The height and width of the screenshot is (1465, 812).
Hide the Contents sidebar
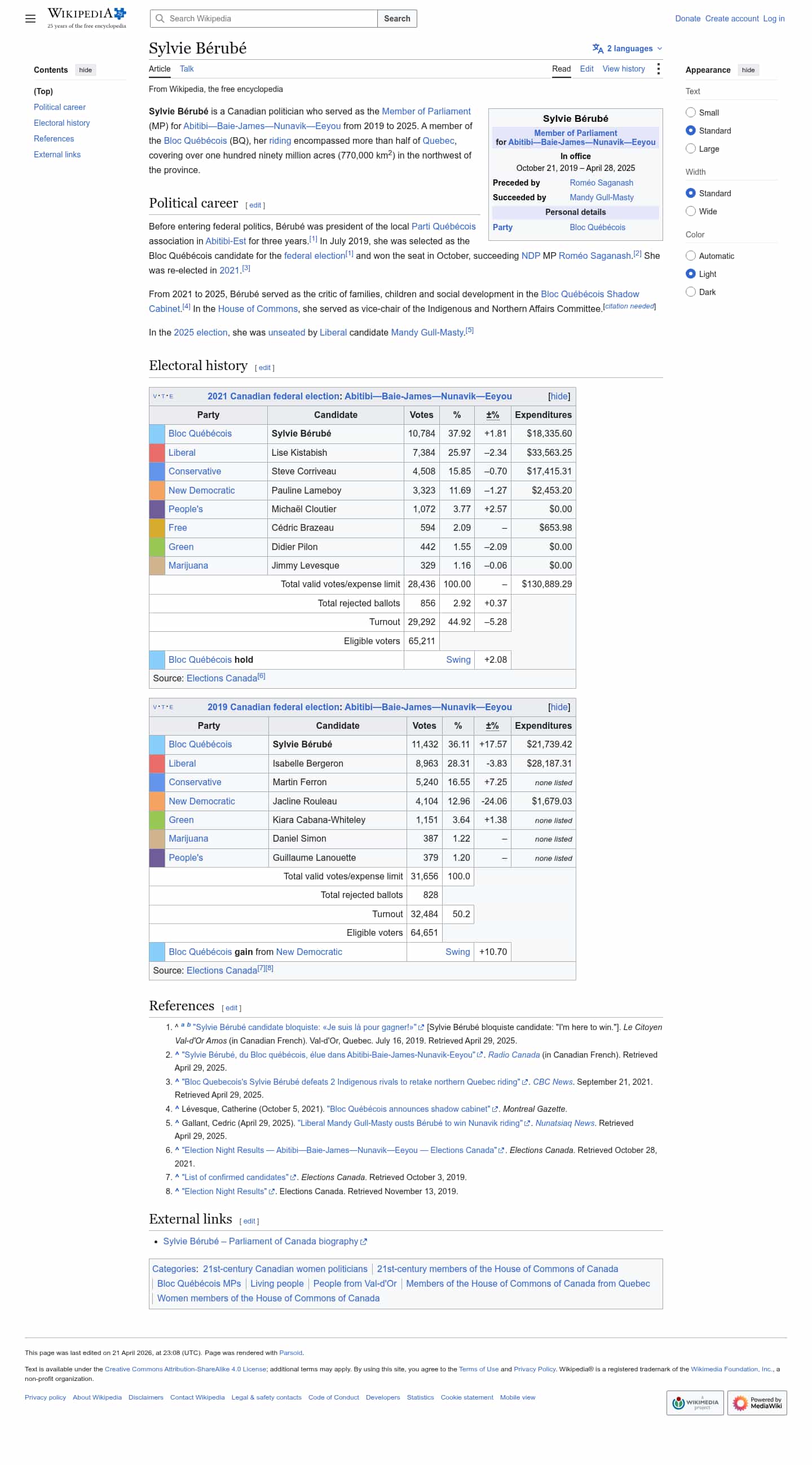coord(85,70)
